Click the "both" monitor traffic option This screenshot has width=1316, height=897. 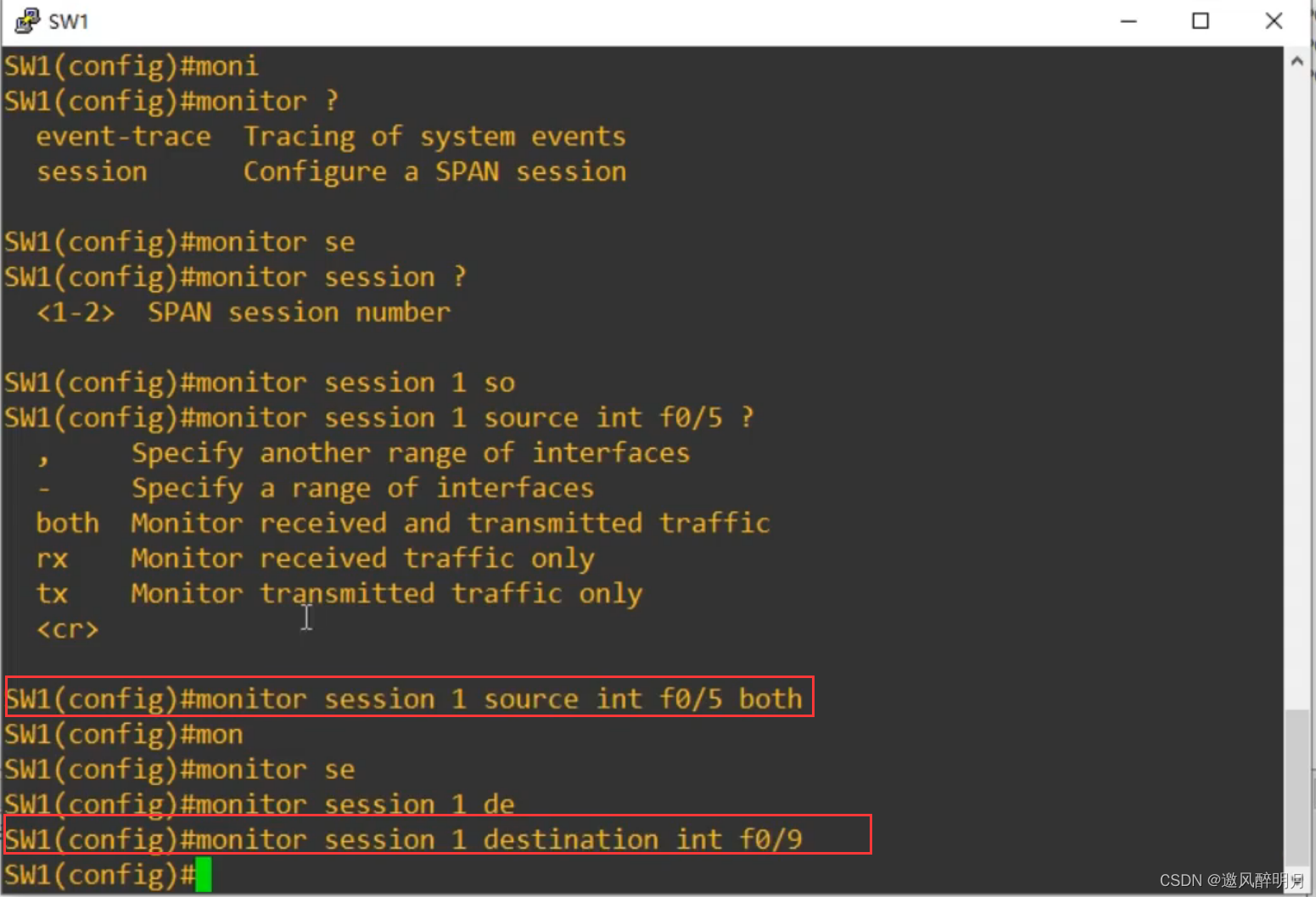click(x=68, y=523)
